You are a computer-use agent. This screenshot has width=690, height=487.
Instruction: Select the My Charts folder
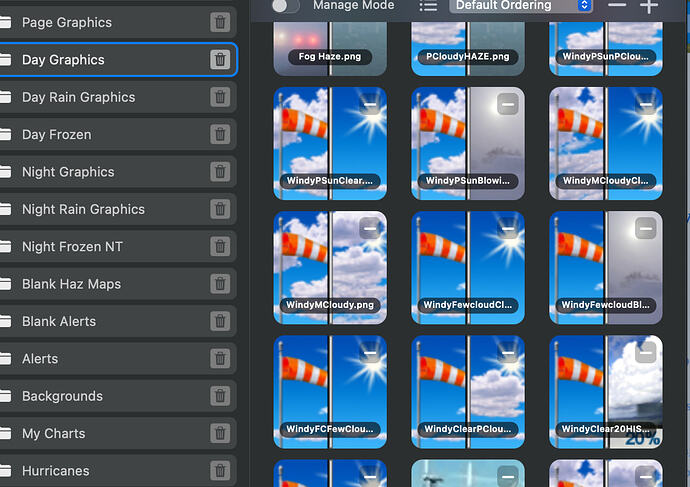pyautogui.click(x=117, y=433)
